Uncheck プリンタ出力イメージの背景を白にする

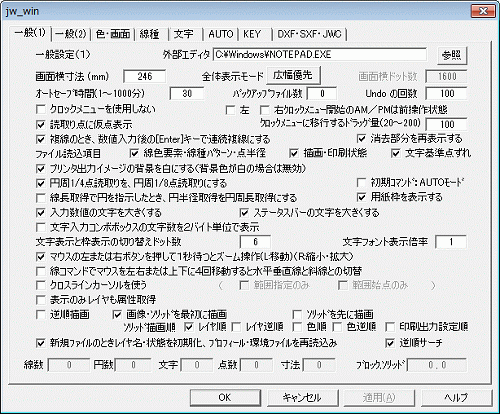[x=41, y=168]
